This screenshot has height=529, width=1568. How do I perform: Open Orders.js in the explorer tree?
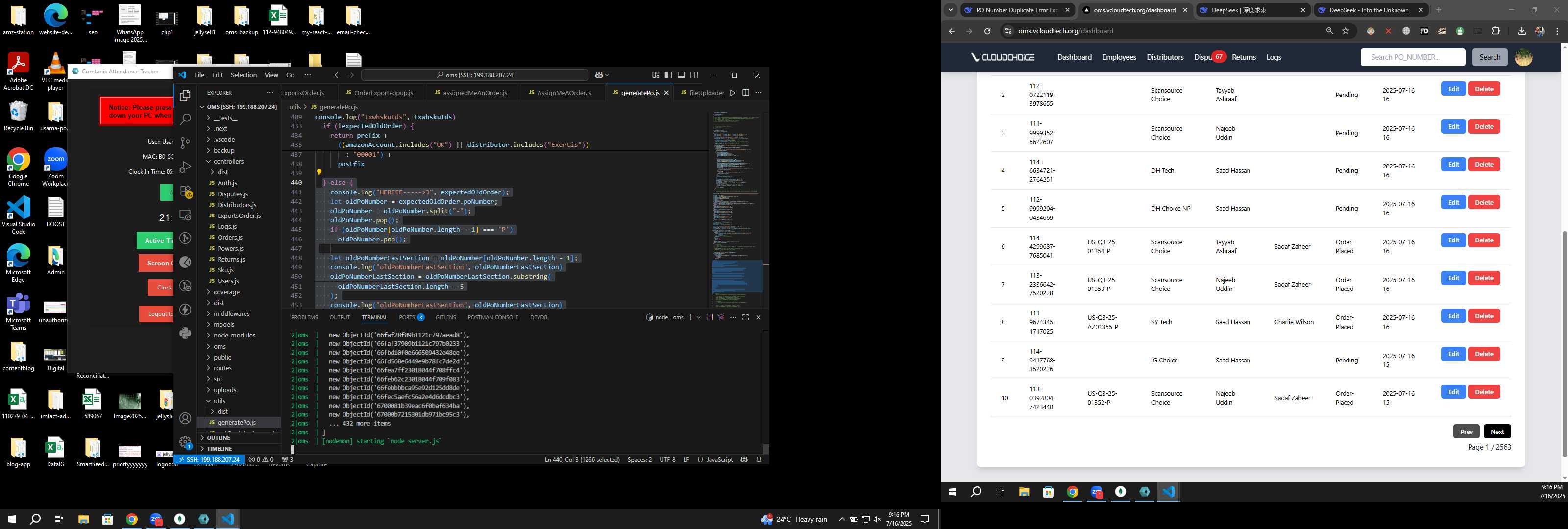[x=230, y=238]
